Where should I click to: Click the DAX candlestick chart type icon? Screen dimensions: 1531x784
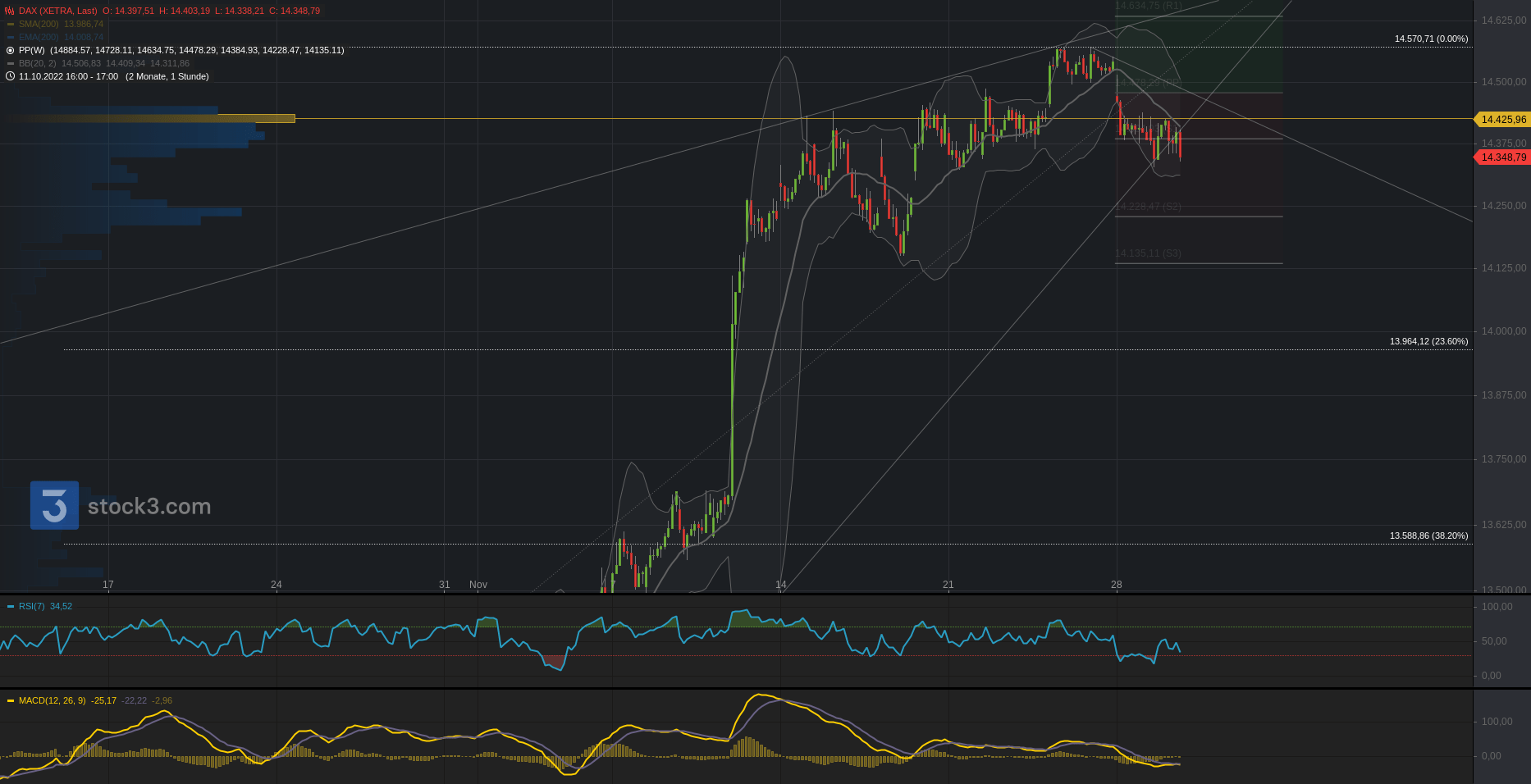(x=10, y=11)
